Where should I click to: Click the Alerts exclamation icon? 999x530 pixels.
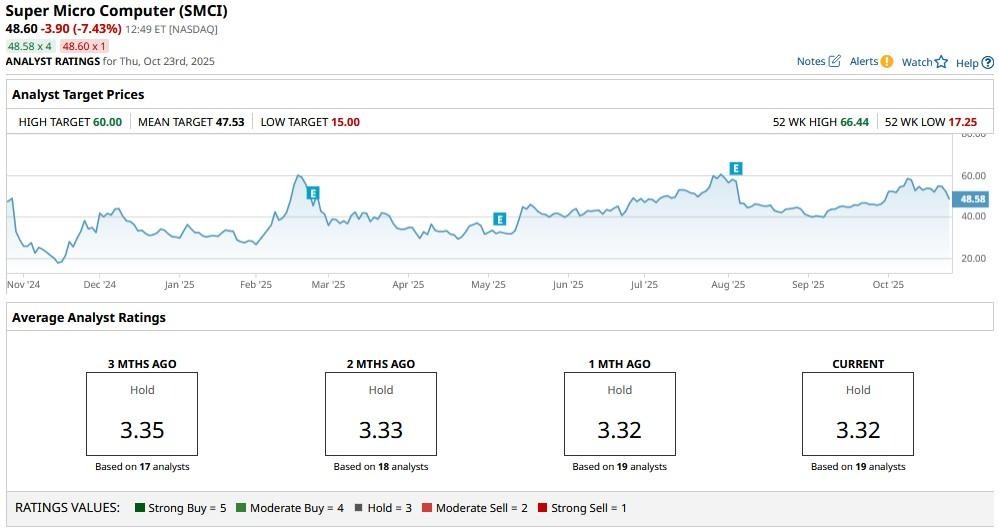[887, 61]
